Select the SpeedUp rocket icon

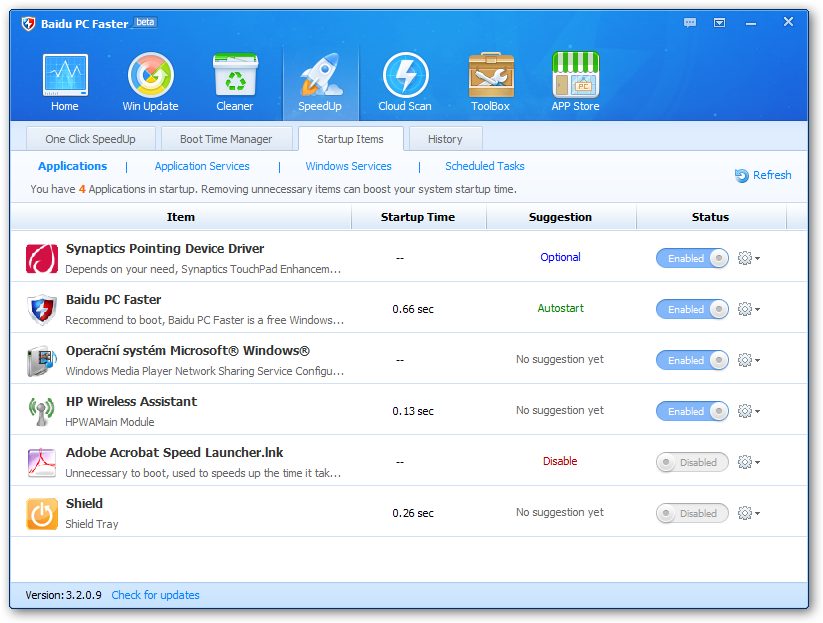320,75
